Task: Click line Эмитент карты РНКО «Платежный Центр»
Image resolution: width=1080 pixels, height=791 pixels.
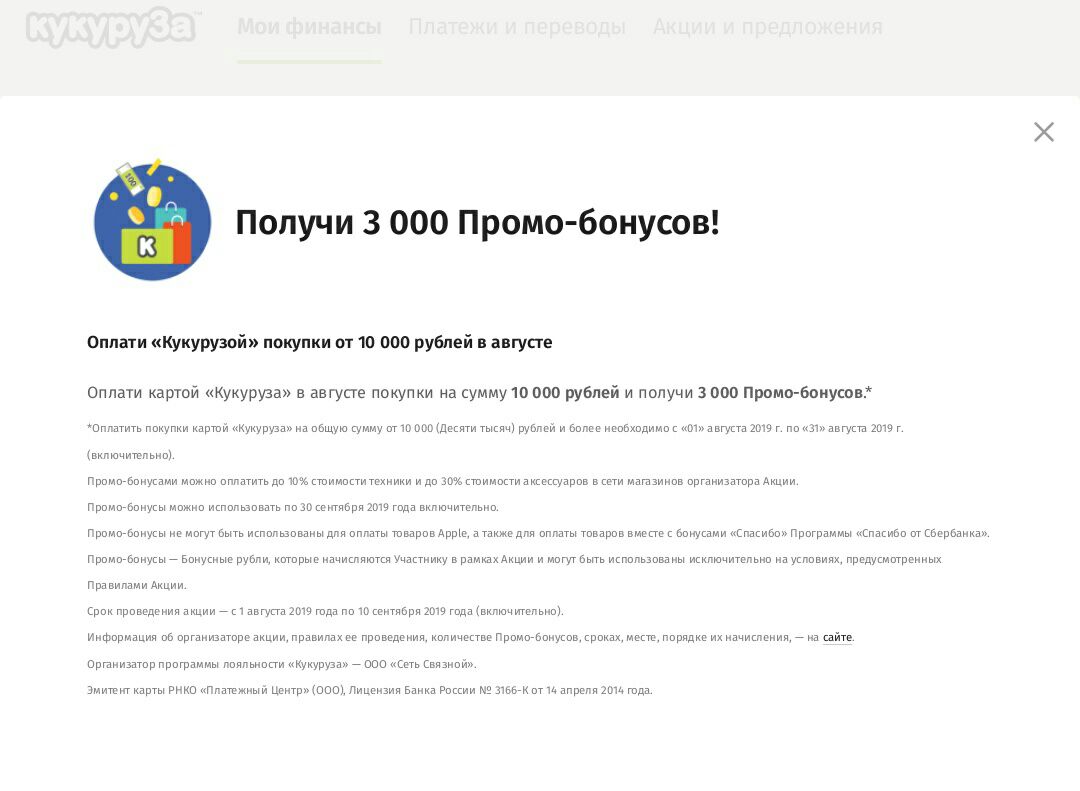Action: (x=369, y=690)
